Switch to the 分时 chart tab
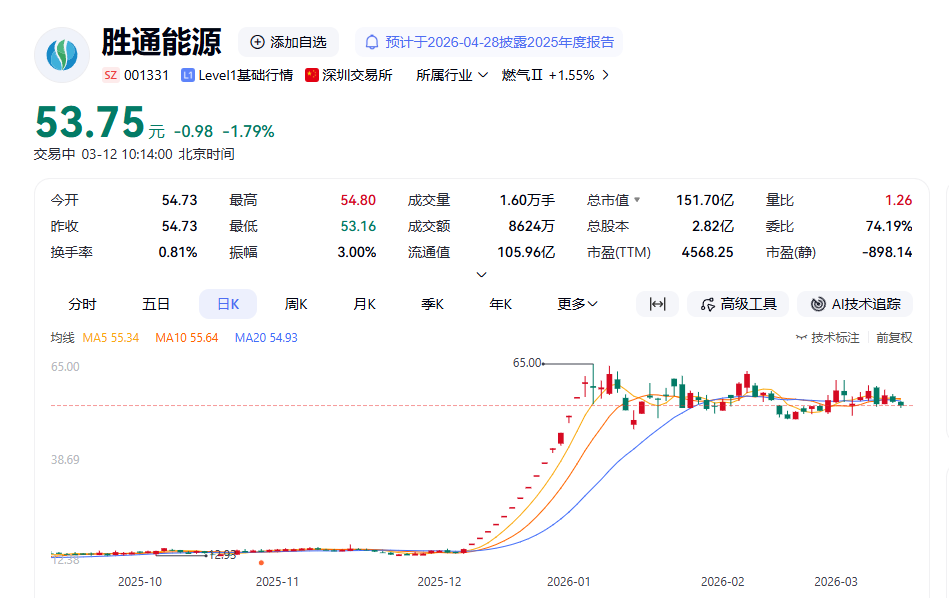Viewport: 949px width, 598px height. click(x=82, y=304)
